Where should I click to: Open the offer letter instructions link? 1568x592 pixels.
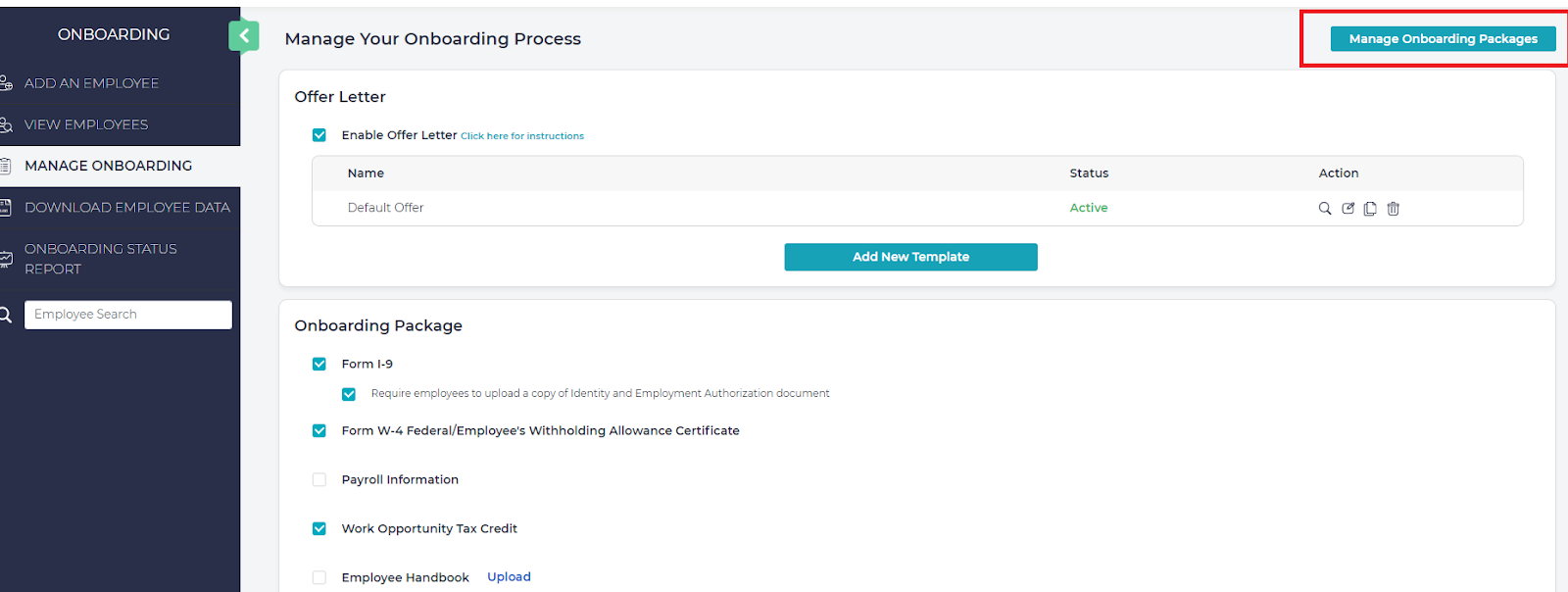pyautogui.click(x=522, y=136)
